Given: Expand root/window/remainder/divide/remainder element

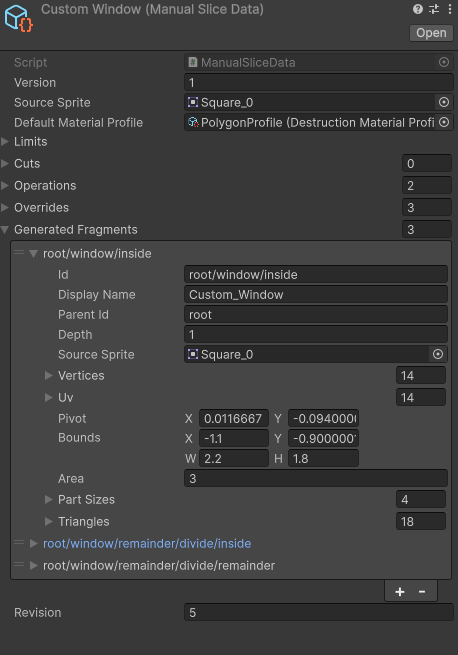Looking at the screenshot, I should [x=34, y=566].
